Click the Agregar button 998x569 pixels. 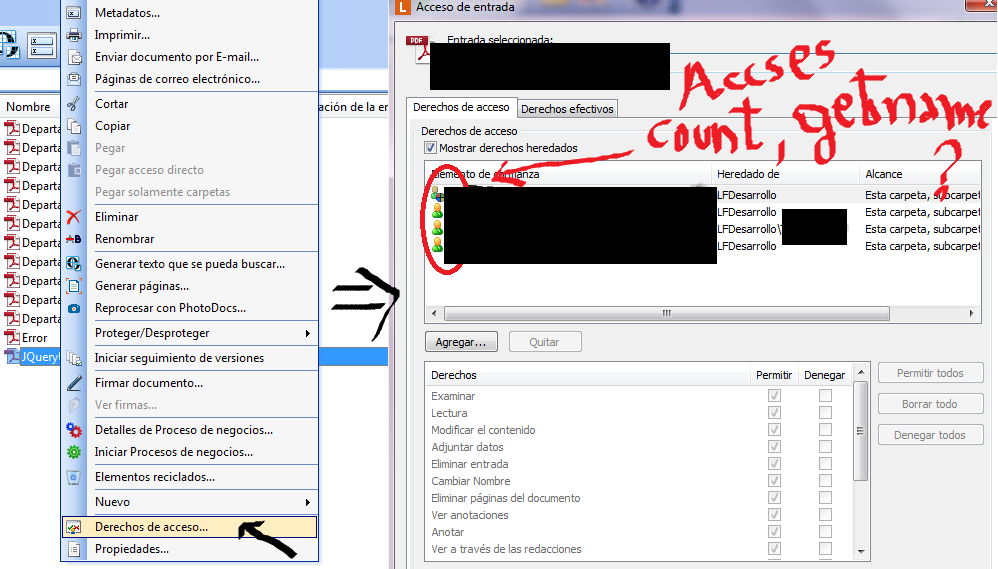click(x=461, y=342)
